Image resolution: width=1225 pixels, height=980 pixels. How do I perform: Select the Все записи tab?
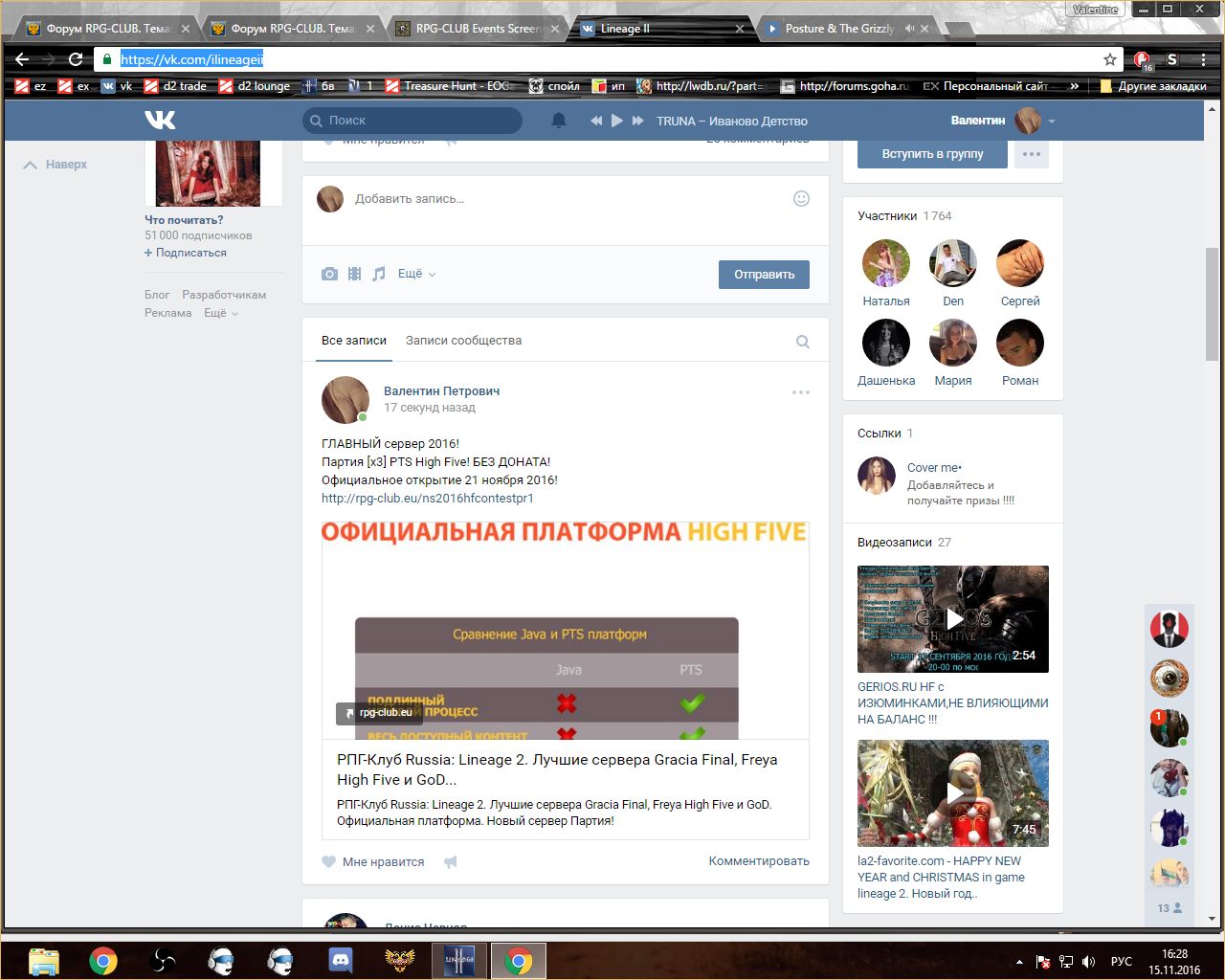click(x=354, y=341)
